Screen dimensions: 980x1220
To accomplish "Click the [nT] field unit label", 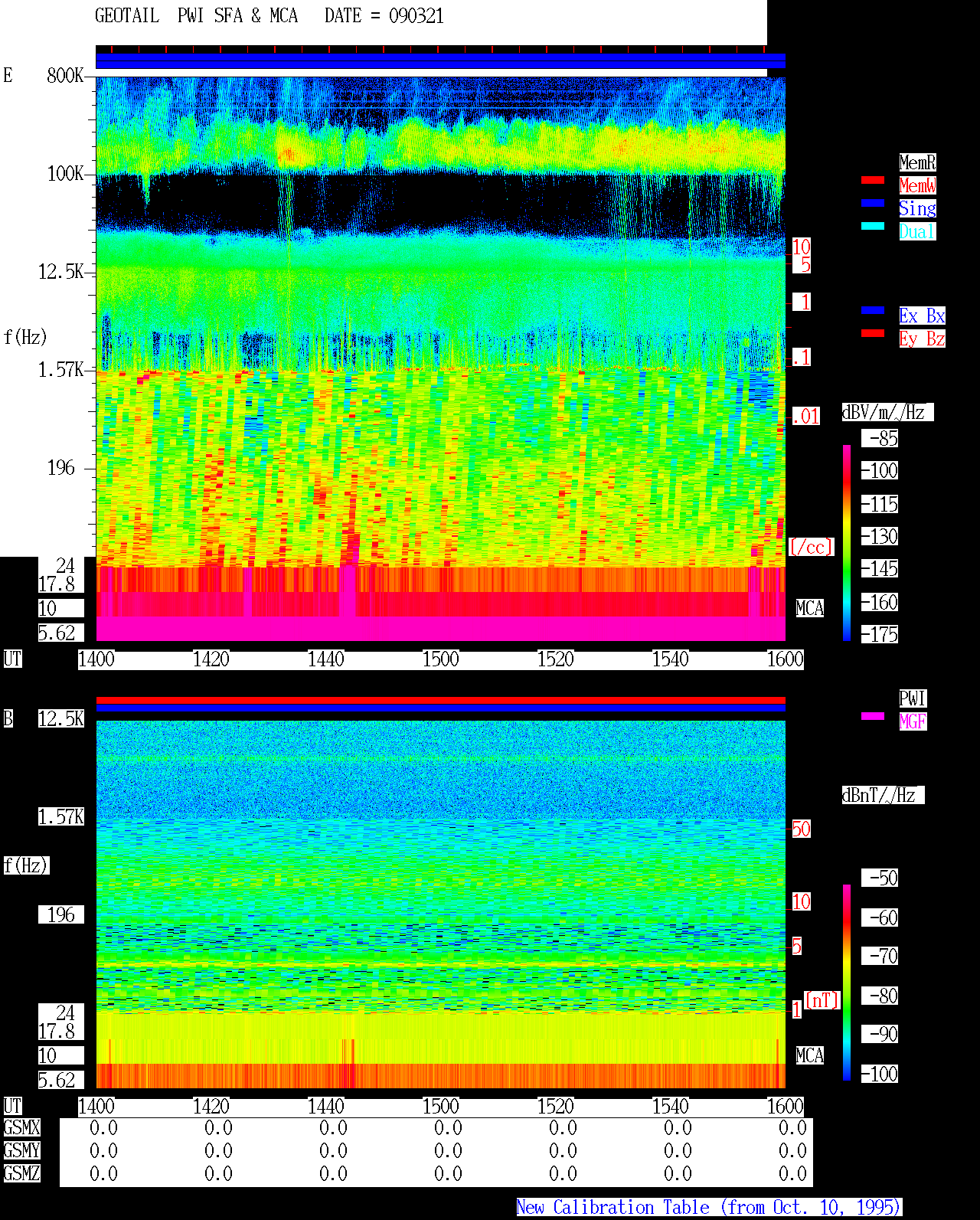I will pyautogui.click(x=822, y=1000).
